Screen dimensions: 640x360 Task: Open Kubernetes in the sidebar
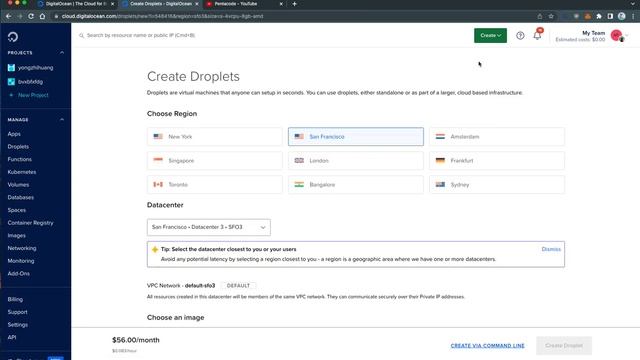[22, 172]
